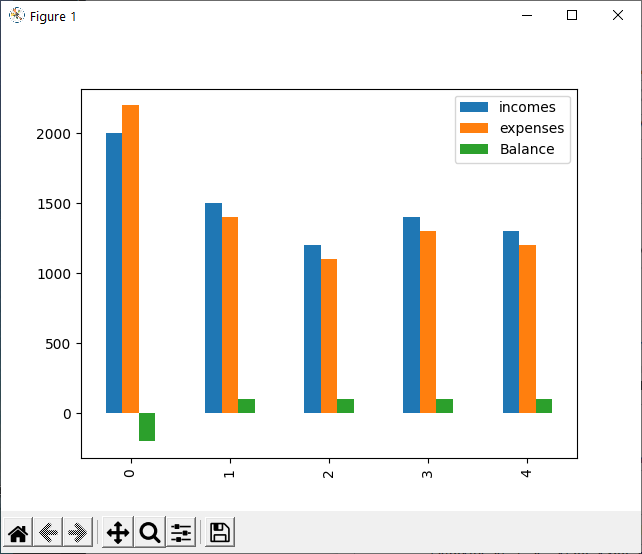This screenshot has width=642, height=554.
Task: Reset the plot to its original view with the Home icon
Action: (x=18, y=533)
